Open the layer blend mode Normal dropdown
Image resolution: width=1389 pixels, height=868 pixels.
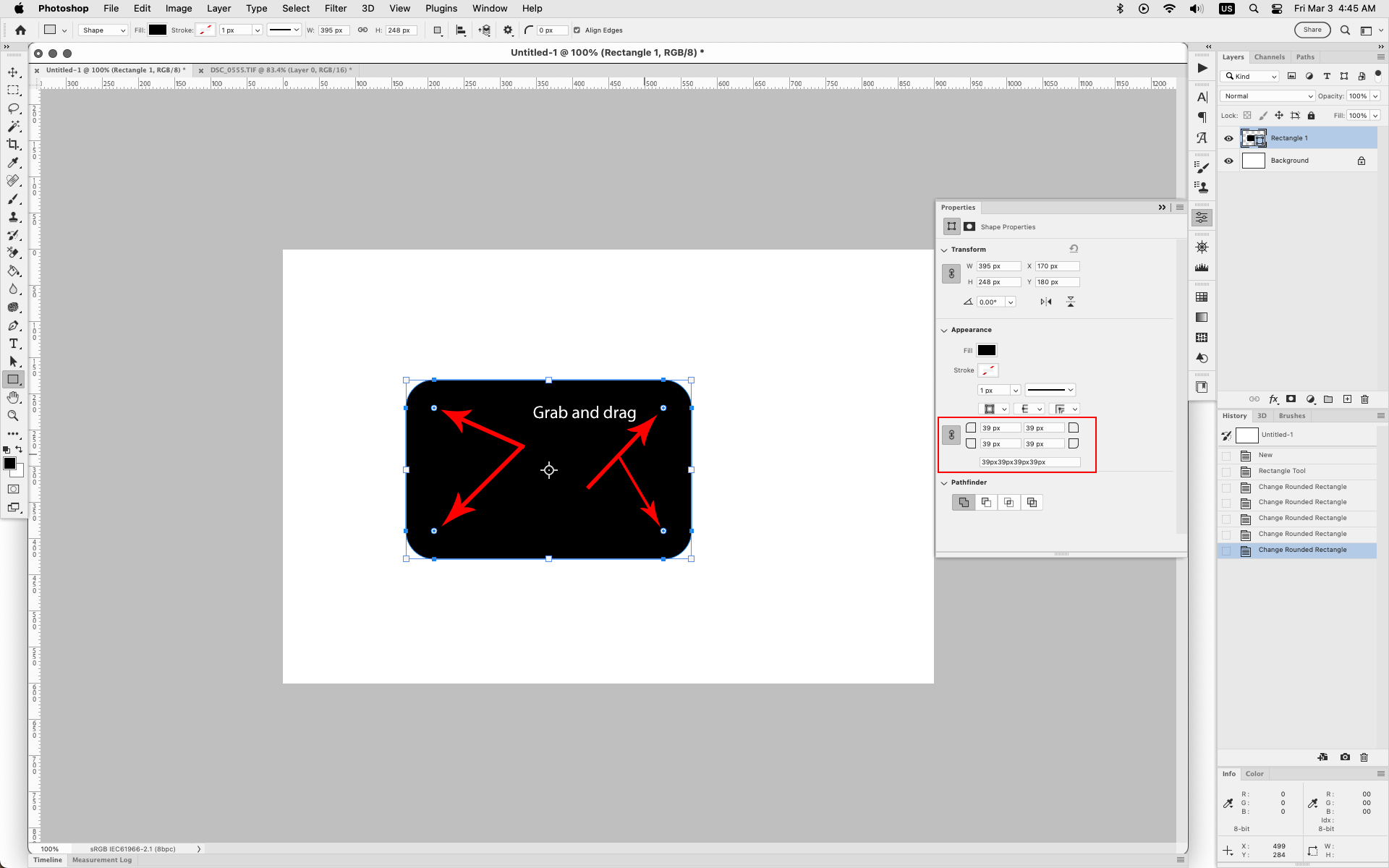[1267, 95]
